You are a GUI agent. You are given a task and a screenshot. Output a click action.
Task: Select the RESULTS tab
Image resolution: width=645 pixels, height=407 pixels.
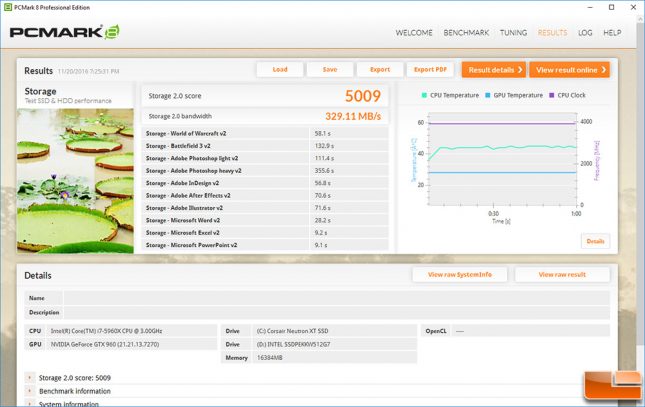pyautogui.click(x=552, y=33)
